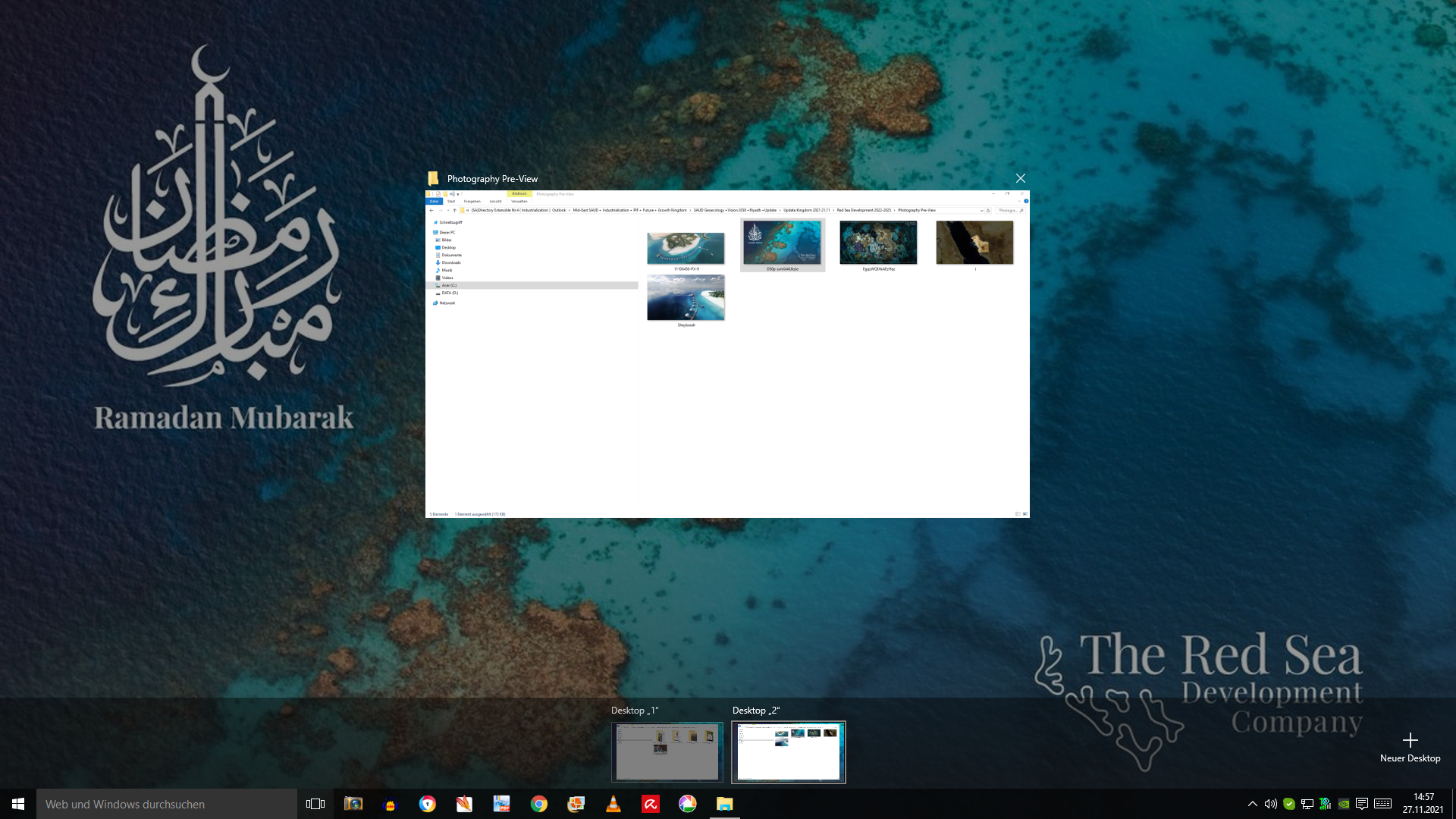This screenshot has width=1456, height=819.
Task: Open the NVIDIA tray icon
Action: coord(1344,804)
